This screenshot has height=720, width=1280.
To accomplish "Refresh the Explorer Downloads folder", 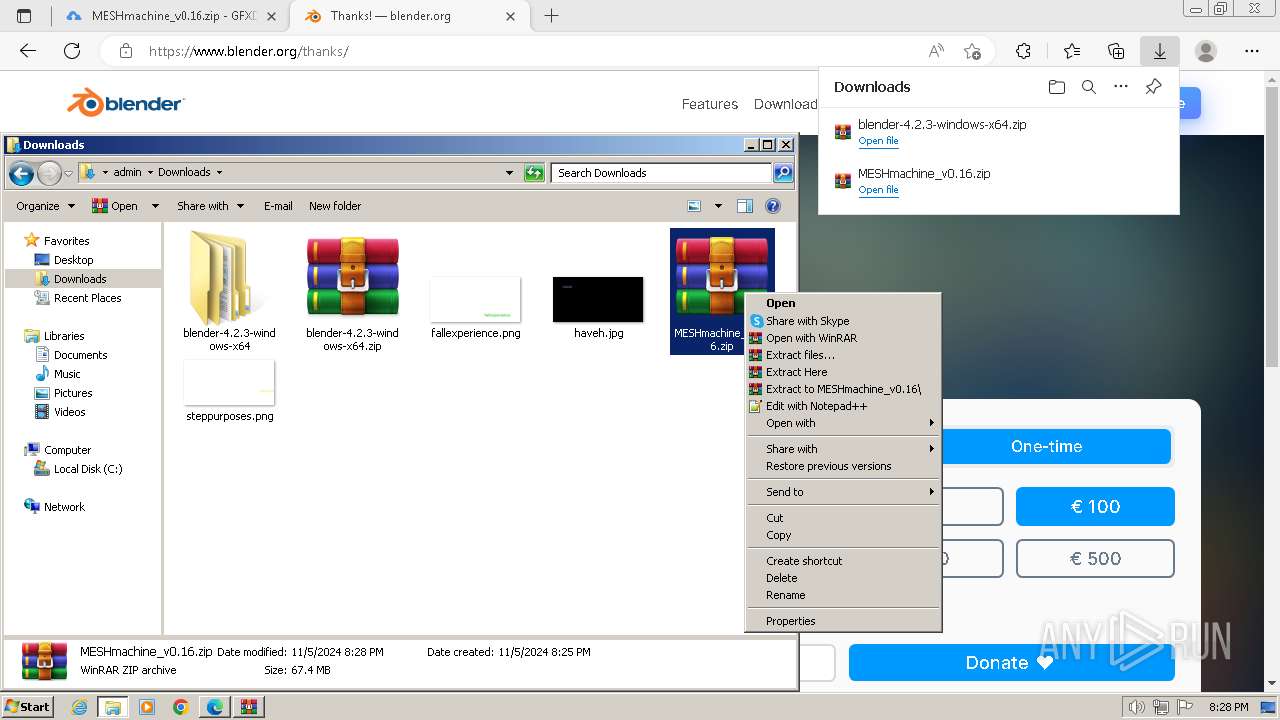I will tap(534, 173).
